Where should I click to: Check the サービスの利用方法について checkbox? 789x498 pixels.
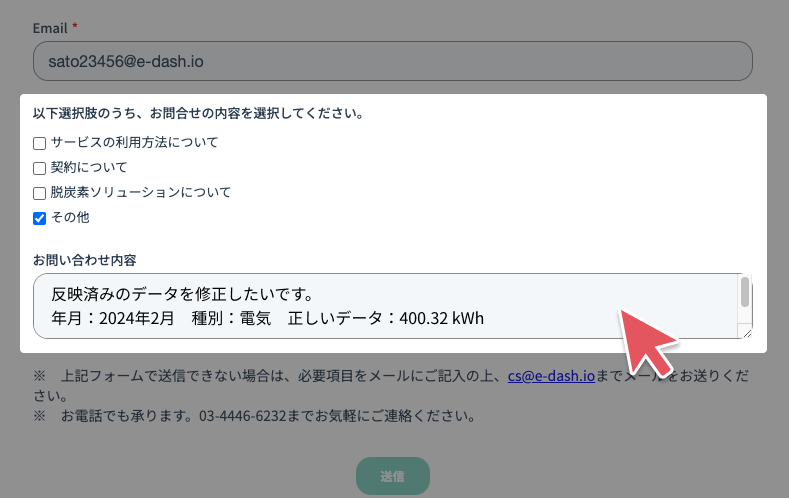[x=40, y=143]
